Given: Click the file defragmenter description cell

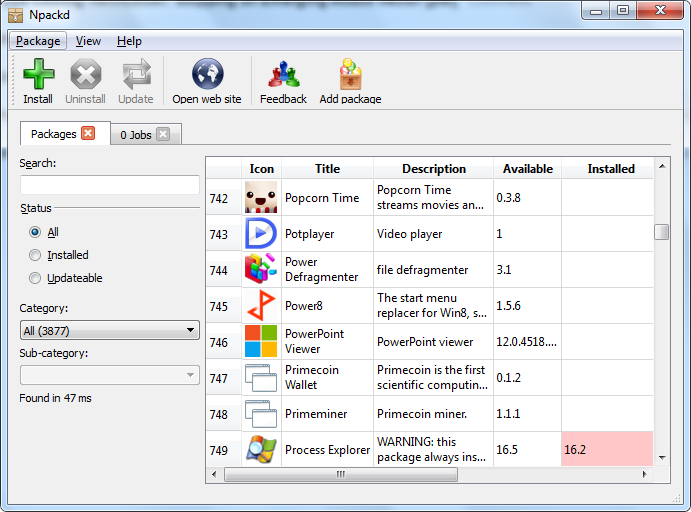Looking at the screenshot, I should (x=434, y=269).
